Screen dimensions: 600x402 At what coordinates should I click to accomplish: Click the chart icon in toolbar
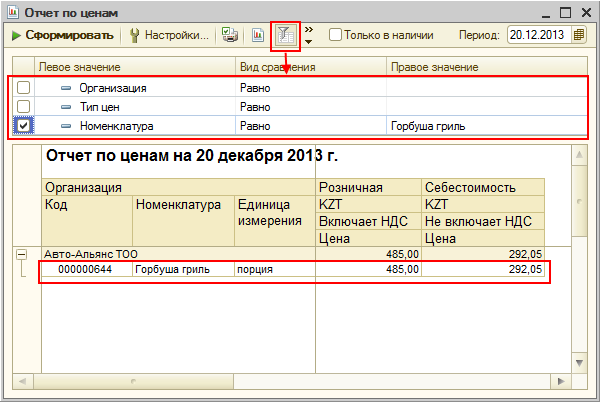coord(257,35)
